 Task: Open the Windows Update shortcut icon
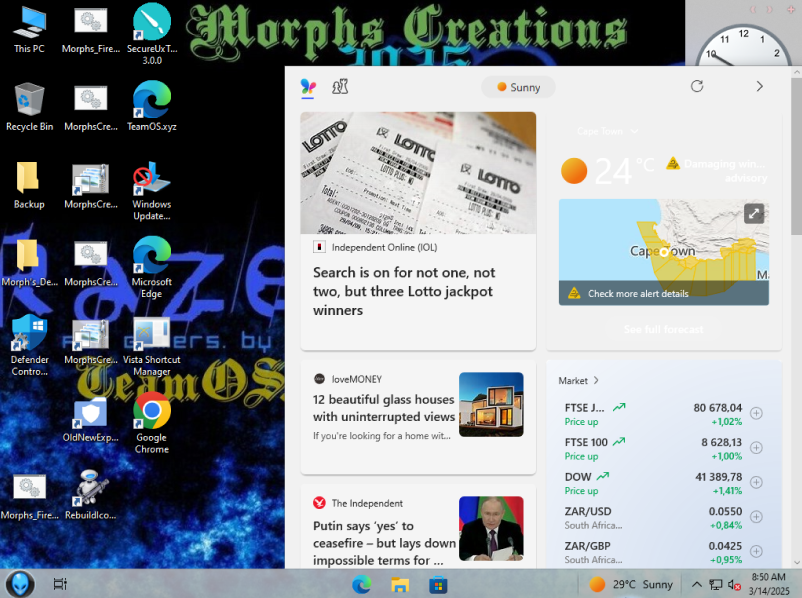pos(152,190)
